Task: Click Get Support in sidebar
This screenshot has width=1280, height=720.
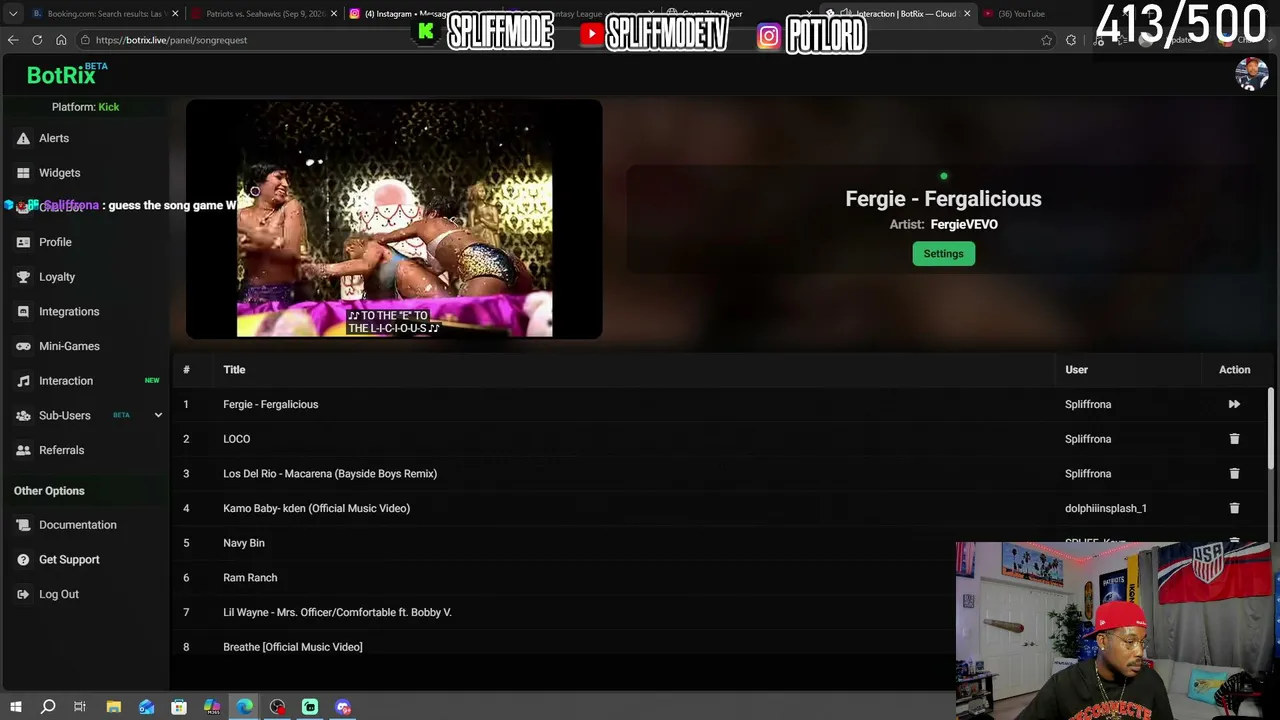Action: click(x=69, y=559)
